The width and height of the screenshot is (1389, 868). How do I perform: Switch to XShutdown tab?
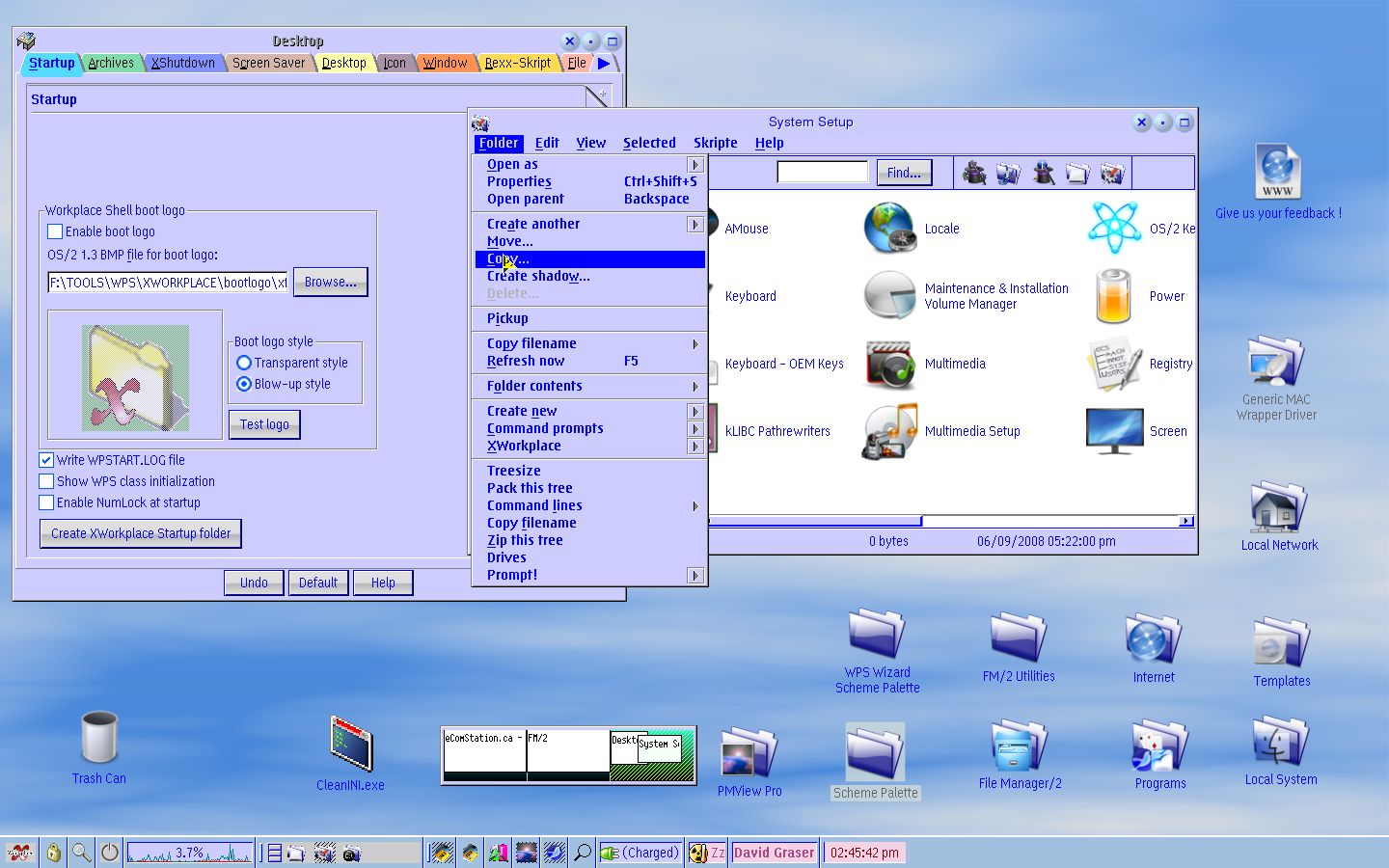pos(183,63)
